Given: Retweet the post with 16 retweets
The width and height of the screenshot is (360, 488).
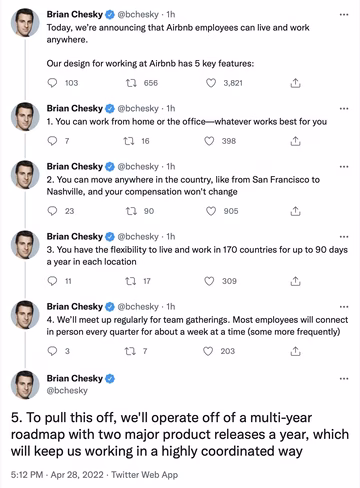Looking at the screenshot, I should [129, 141].
